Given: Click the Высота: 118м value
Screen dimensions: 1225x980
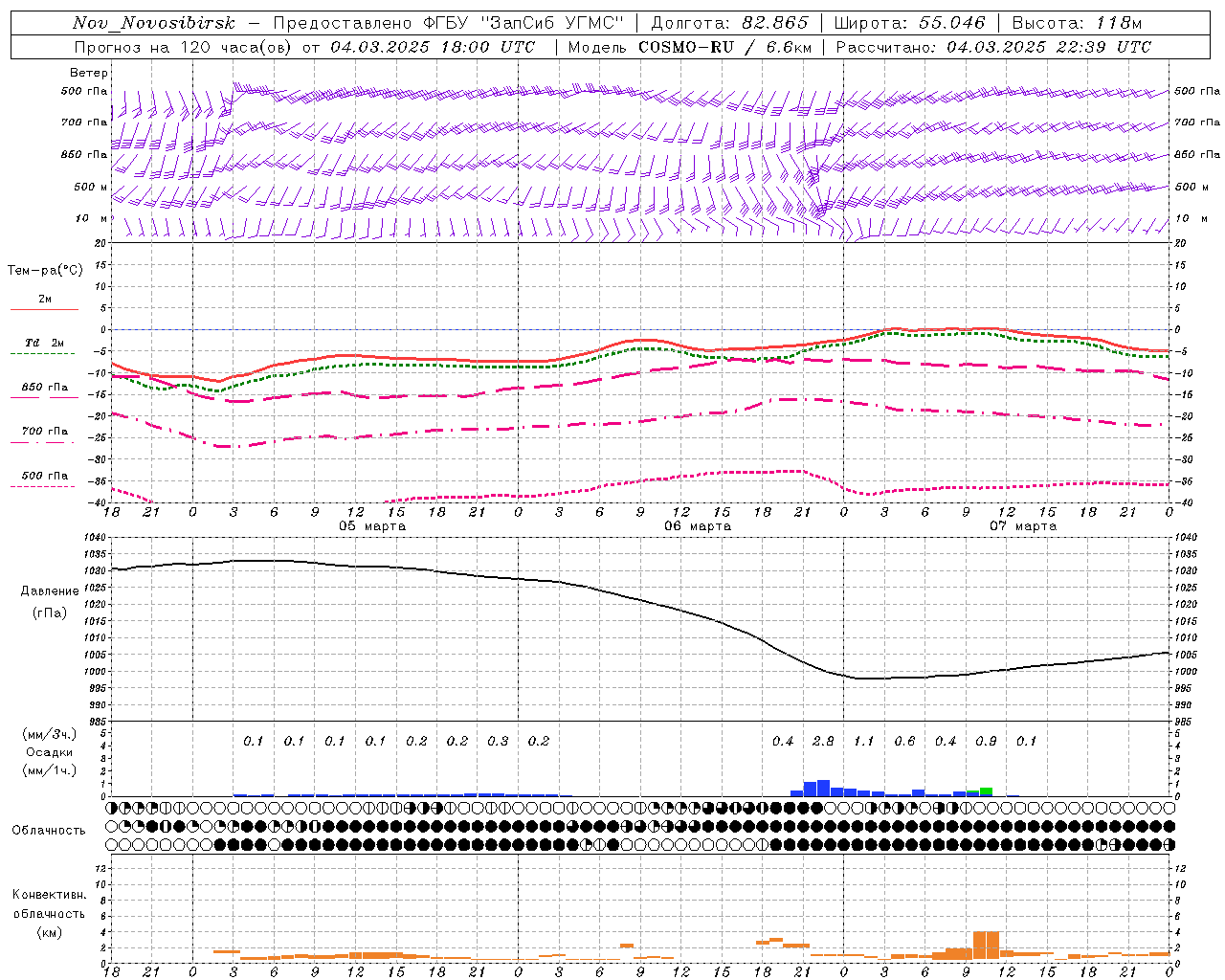Looking at the screenshot, I should 1077,23.
